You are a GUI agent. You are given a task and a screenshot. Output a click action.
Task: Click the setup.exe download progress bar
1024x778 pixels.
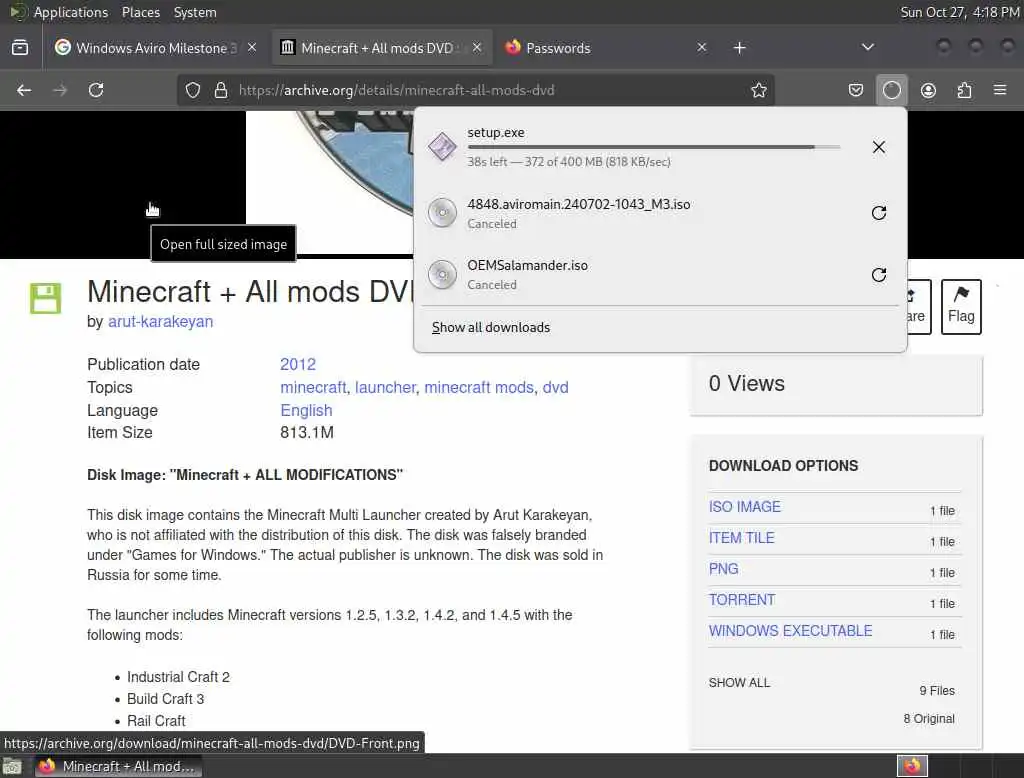[654, 147]
